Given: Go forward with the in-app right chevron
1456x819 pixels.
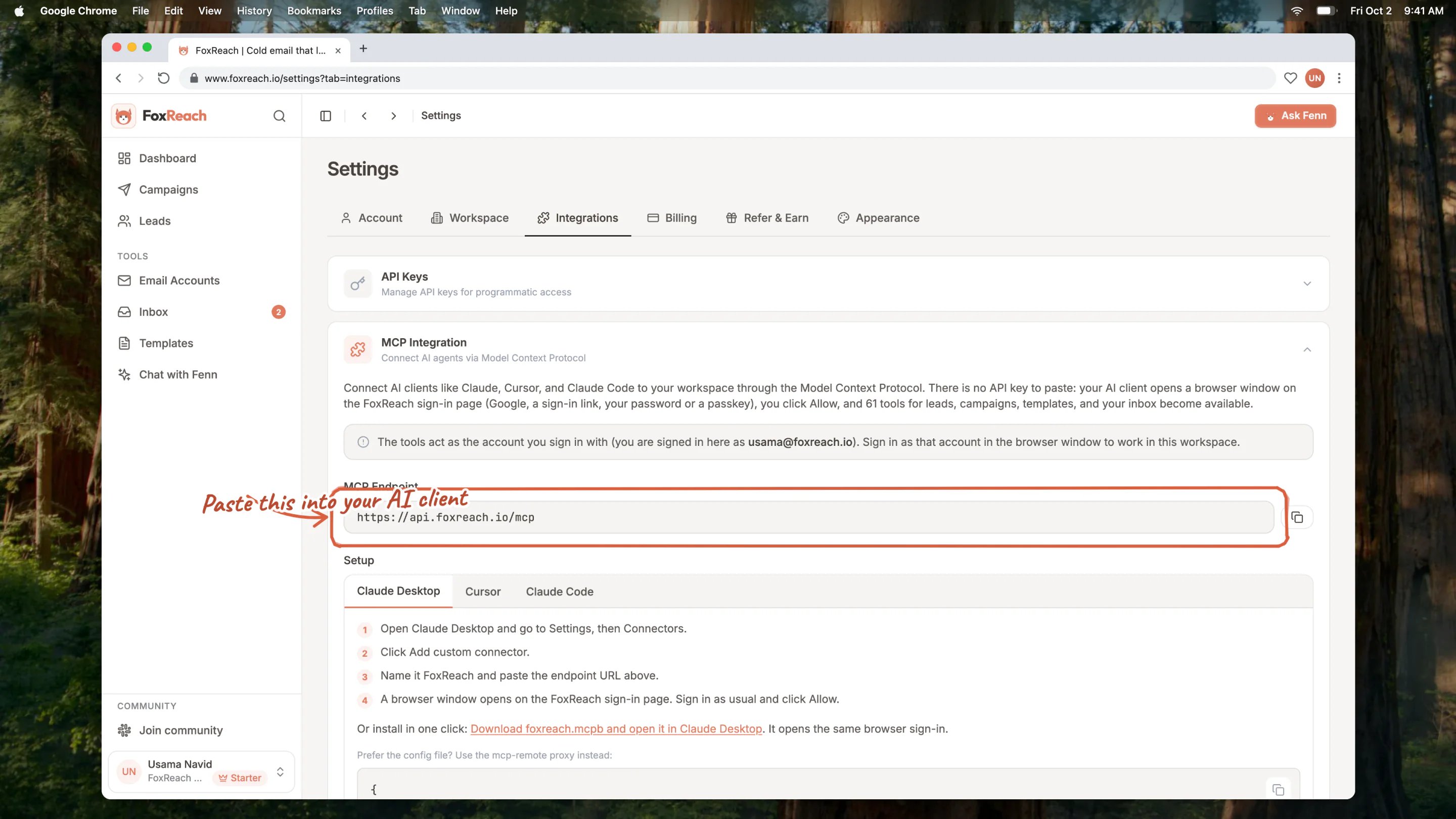Looking at the screenshot, I should (393, 116).
